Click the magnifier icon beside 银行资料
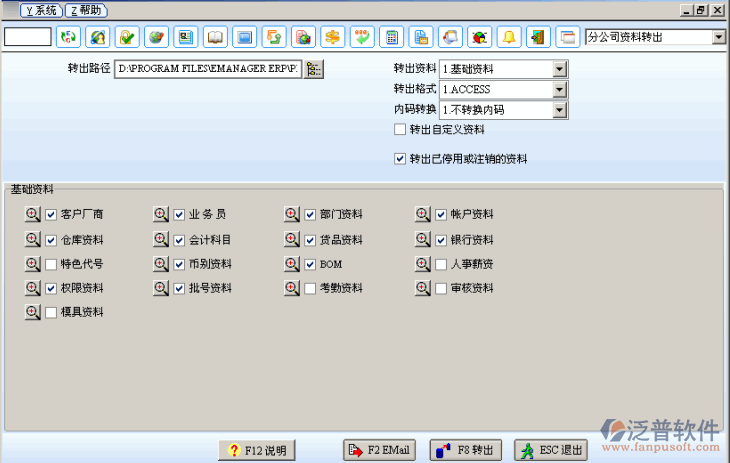The image size is (730, 463). (423, 239)
